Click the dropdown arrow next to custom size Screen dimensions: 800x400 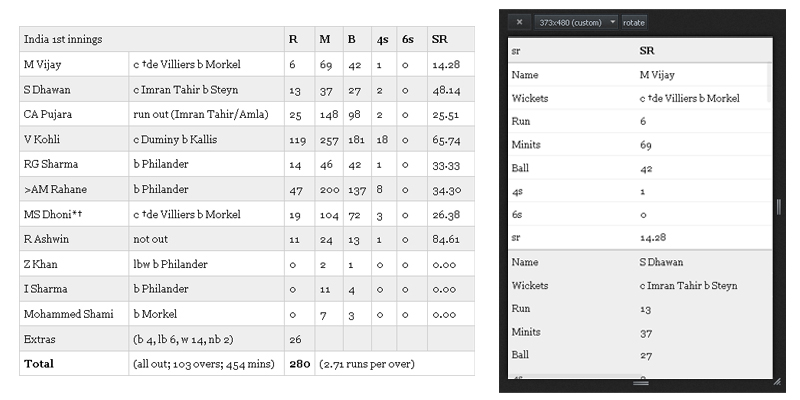pos(612,22)
